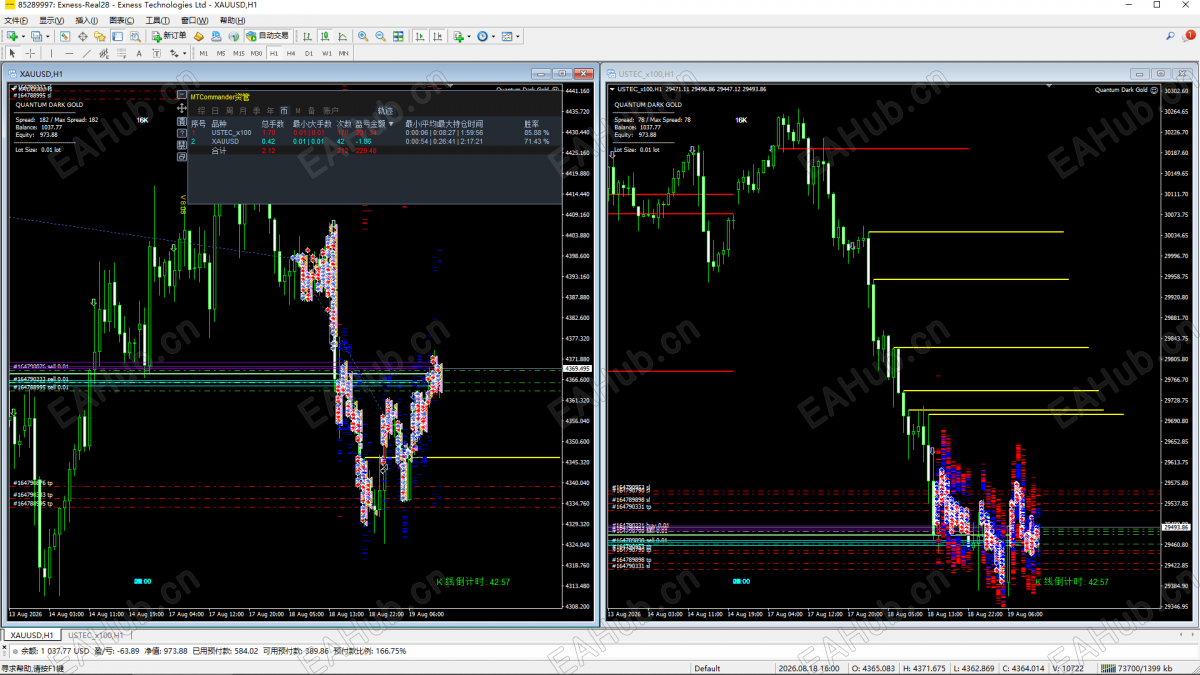1200x675 pixels.
Task: Switch timeframe to MN
Action: click(343, 53)
